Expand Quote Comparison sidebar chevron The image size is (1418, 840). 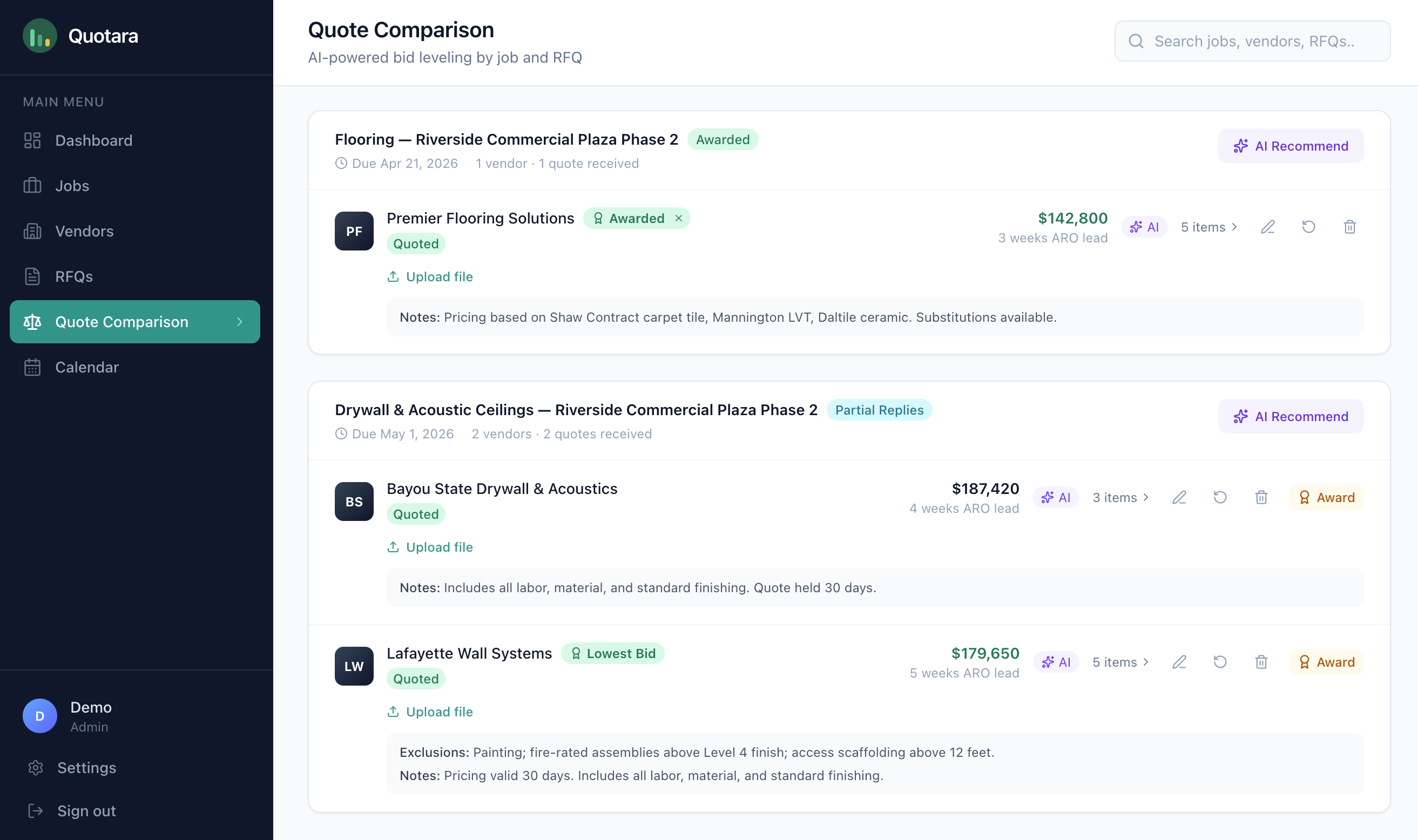point(239,322)
